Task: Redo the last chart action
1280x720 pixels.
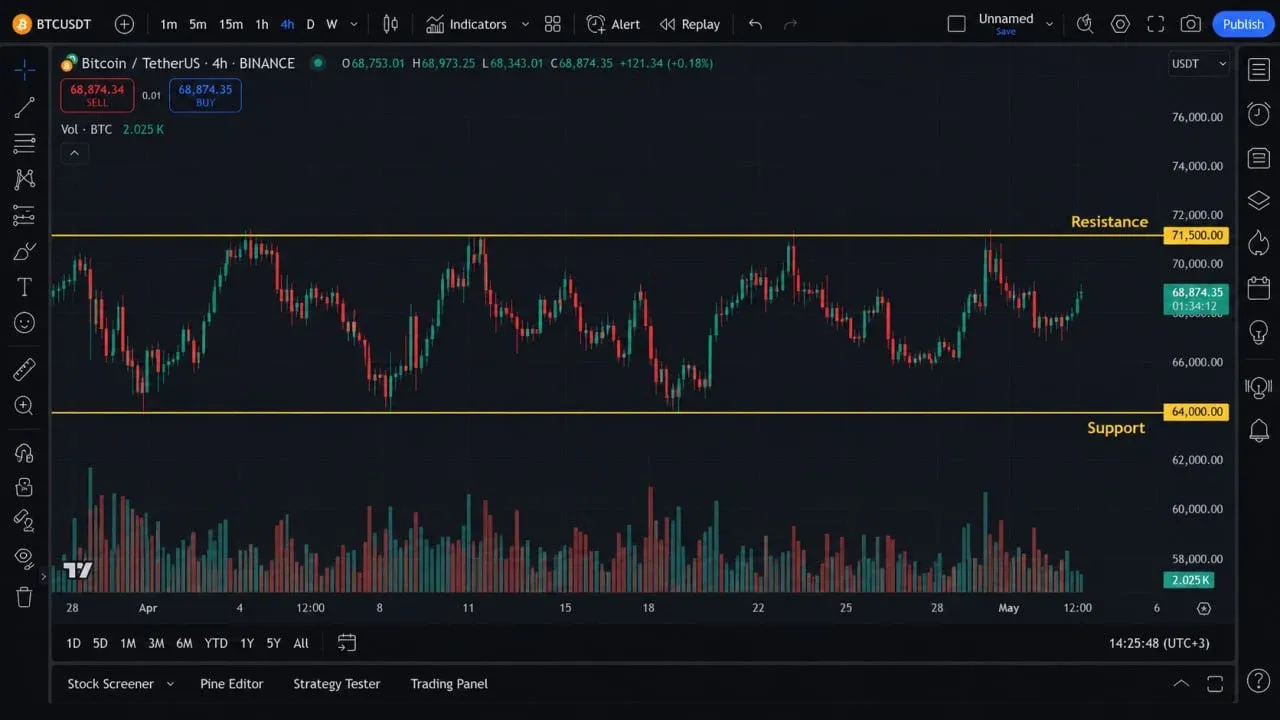Action: (790, 24)
